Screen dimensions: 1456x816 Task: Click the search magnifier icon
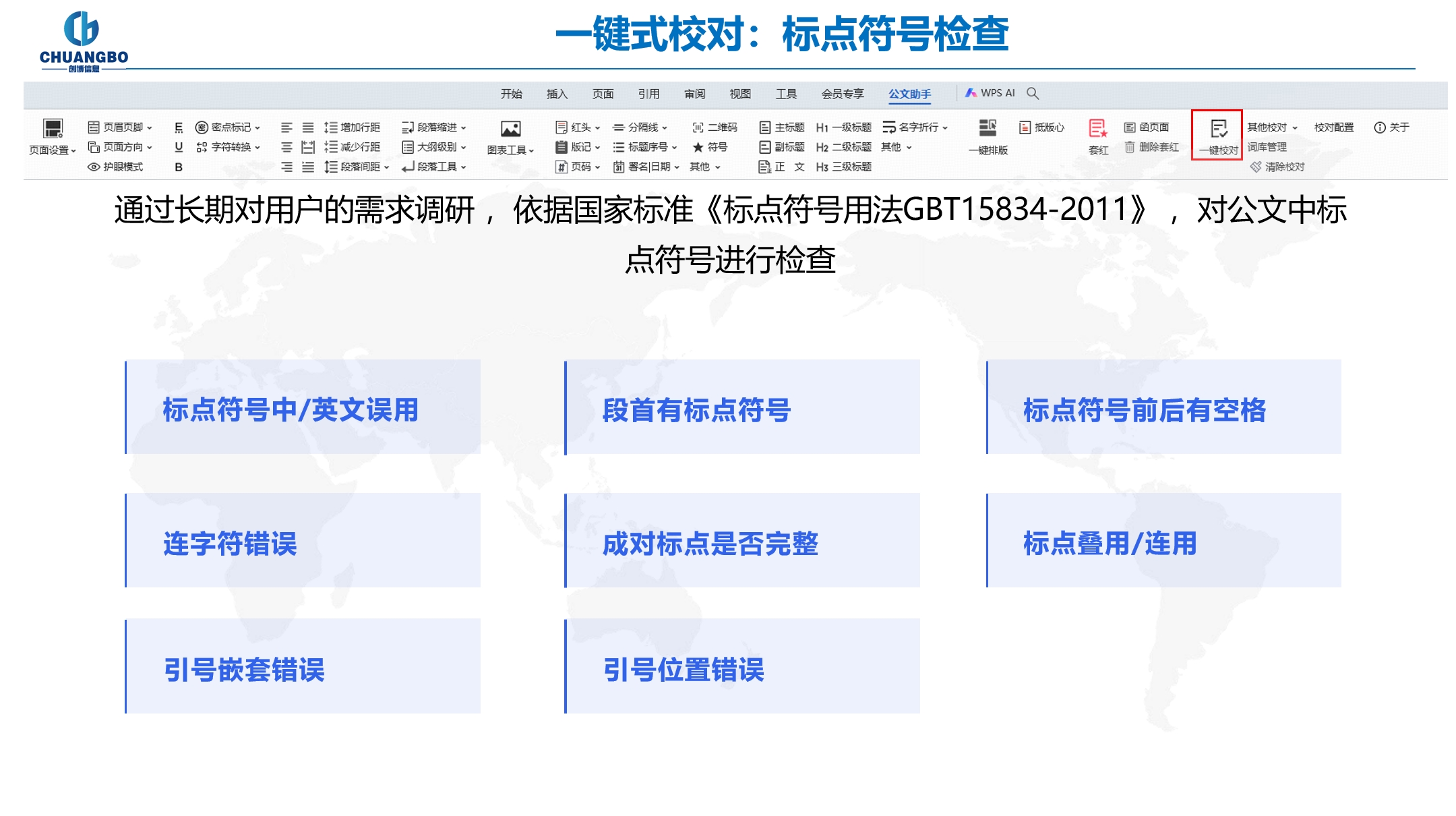[1033, 93]
